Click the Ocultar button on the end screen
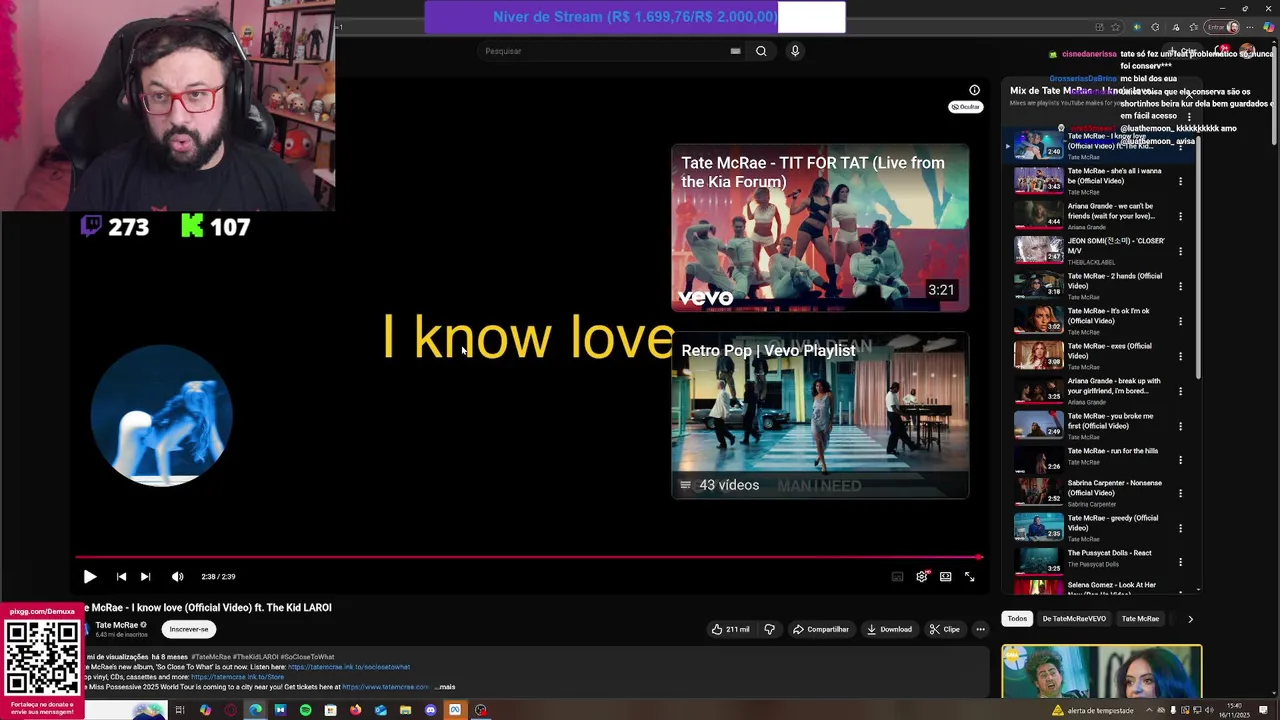This screenshot has height=720, width=1280. 966,106
